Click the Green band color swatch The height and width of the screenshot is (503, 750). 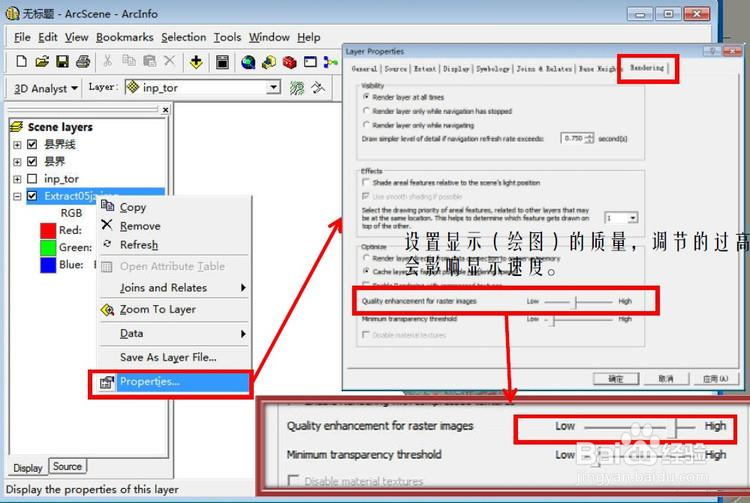[48, 248]
